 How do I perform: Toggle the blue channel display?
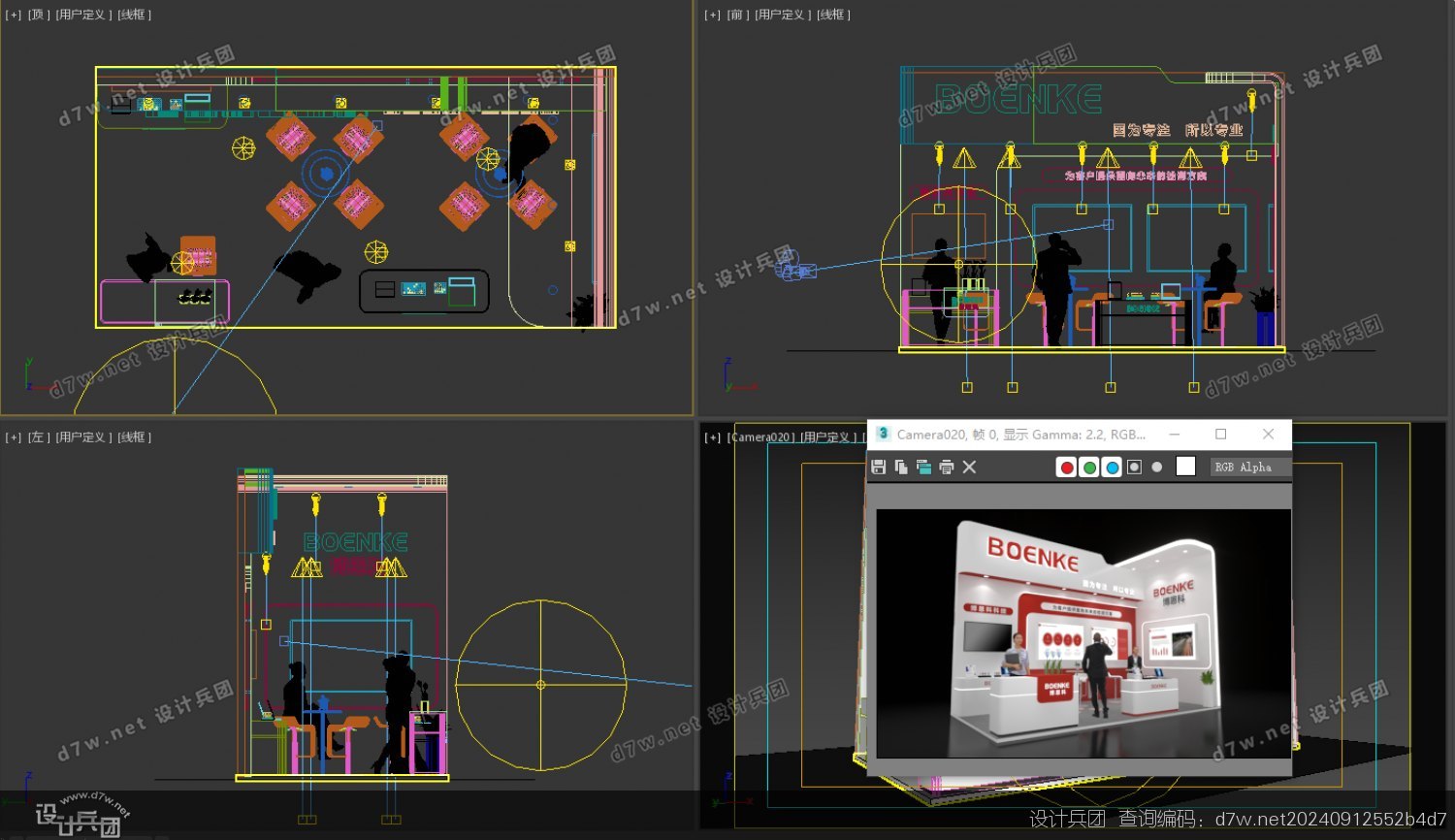[x=1112, y=468]
